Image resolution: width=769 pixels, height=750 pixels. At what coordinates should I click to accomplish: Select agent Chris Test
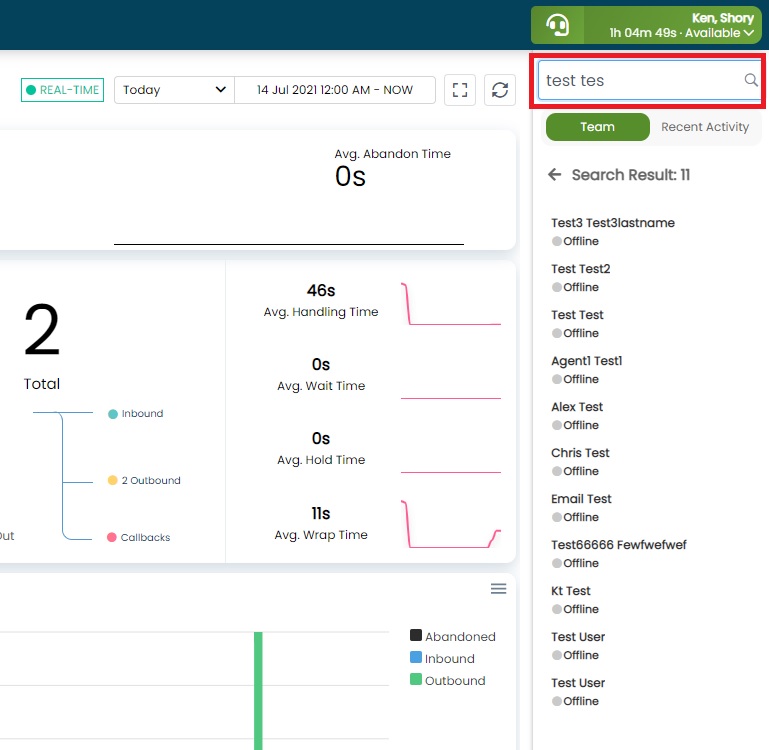(580, 453)
